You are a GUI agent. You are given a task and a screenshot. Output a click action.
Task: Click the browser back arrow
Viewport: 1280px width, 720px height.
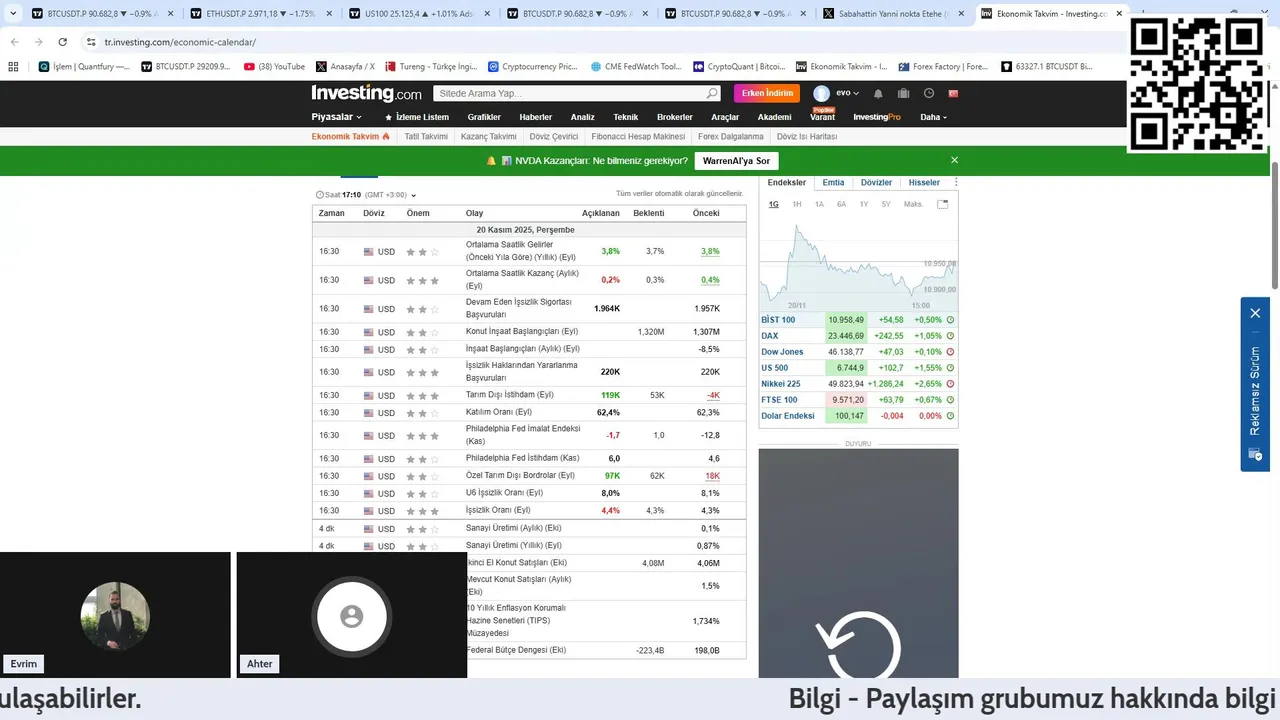point(14,42)
